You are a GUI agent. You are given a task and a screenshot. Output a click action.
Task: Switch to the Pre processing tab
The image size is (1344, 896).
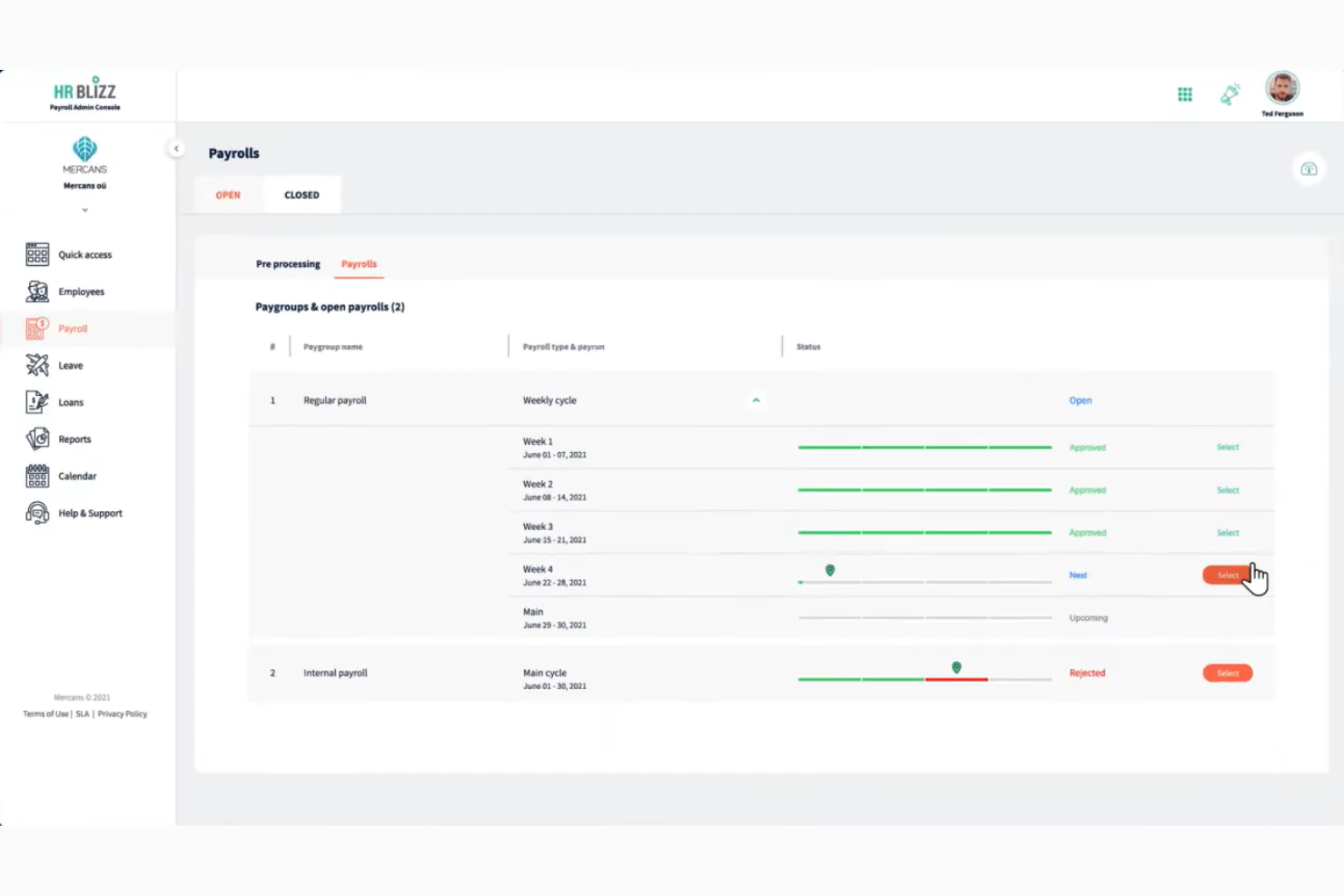[x=288, y=264]
